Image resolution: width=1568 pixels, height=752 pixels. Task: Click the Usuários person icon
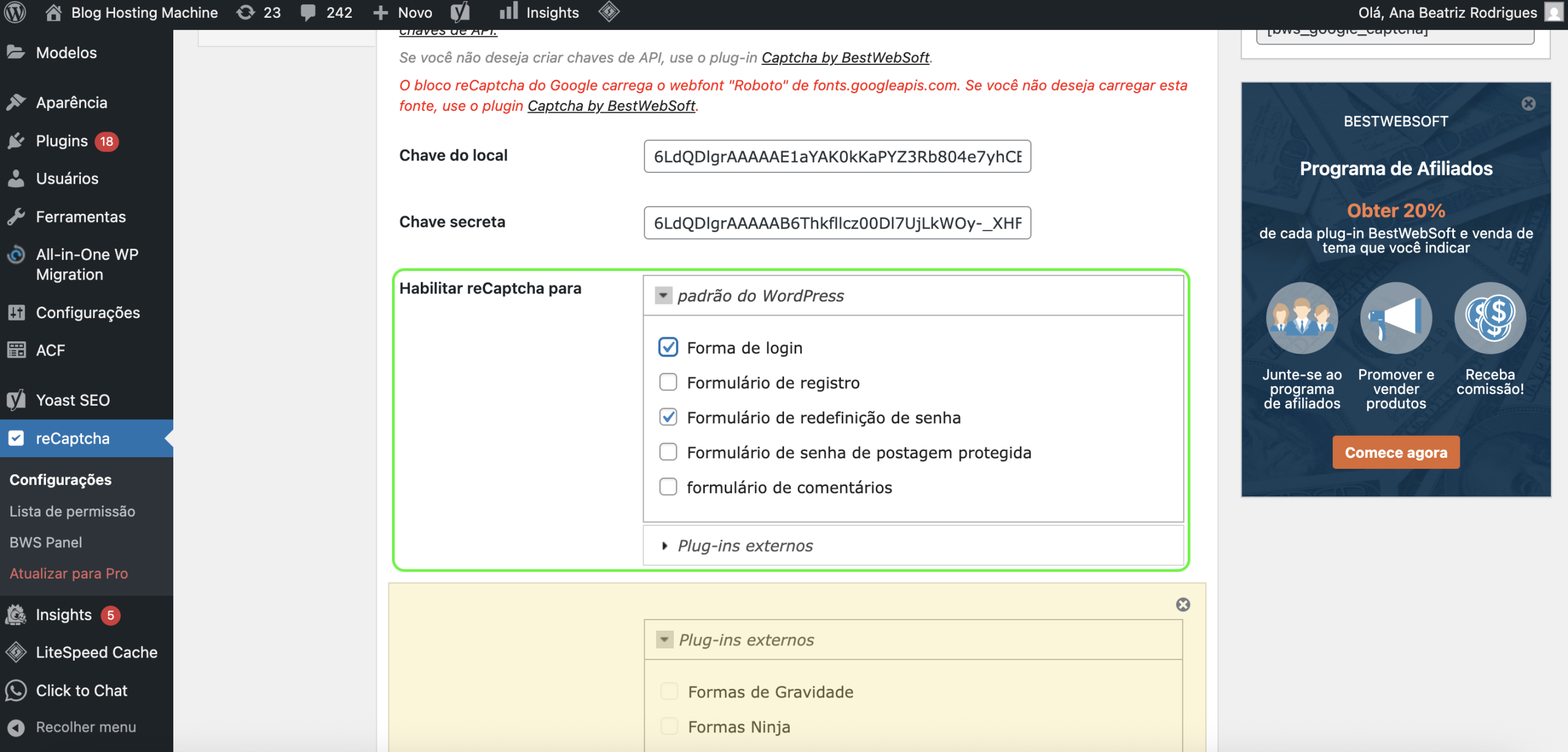(x=16, y=178)
